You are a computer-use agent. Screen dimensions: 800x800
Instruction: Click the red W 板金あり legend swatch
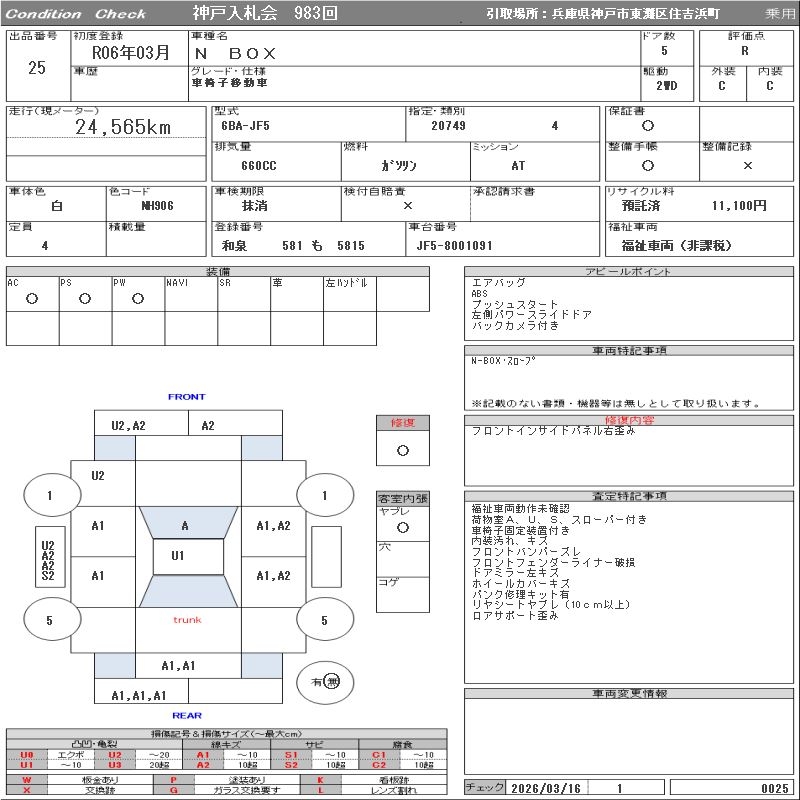(x=27, y=779)
